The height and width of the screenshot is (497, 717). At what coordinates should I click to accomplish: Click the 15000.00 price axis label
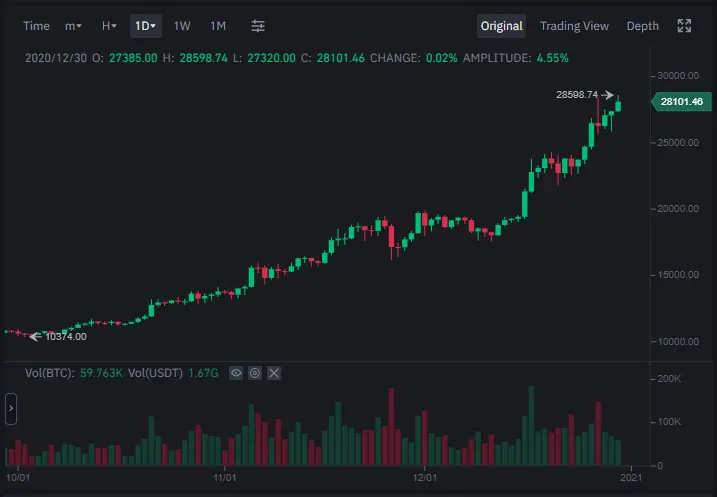tap(678, 275)
